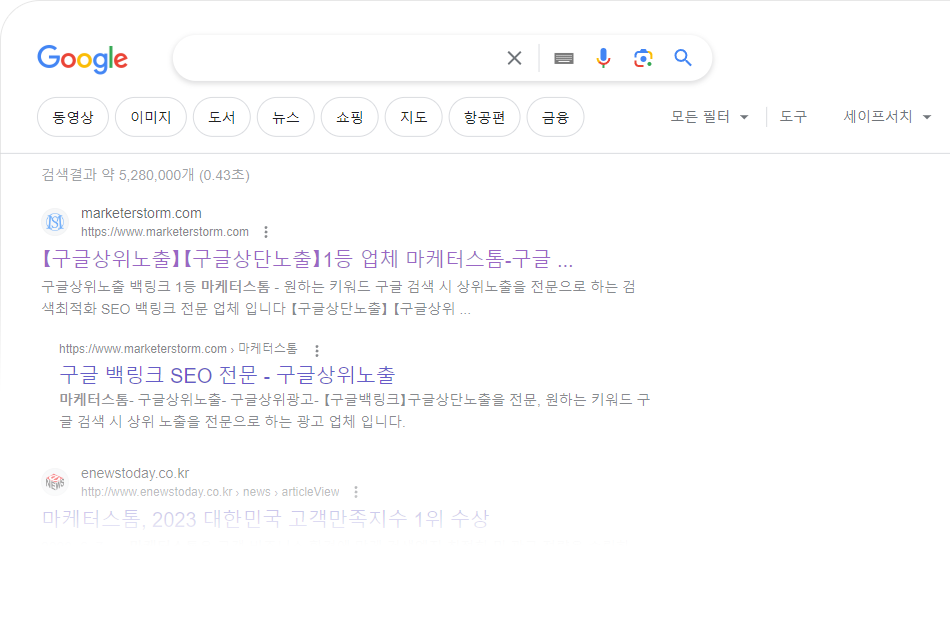950x640 pixels.
Task: Click the snippet starting 마케터스톰- 구글상위노출- 구글상위광고
Action: [x=354, y=410]
